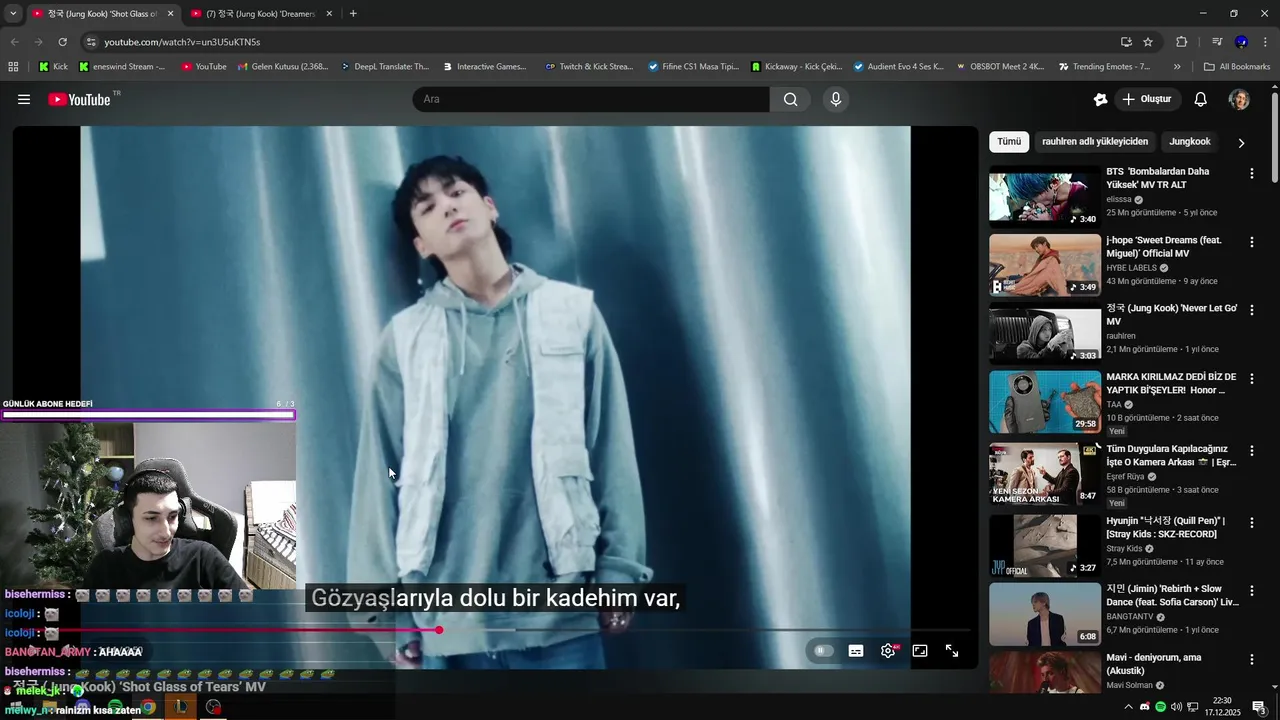Click the red video progress bar scrubber
Image resolution: width=1280 pixels, height=720 pixels.
[x=439, y=630]
